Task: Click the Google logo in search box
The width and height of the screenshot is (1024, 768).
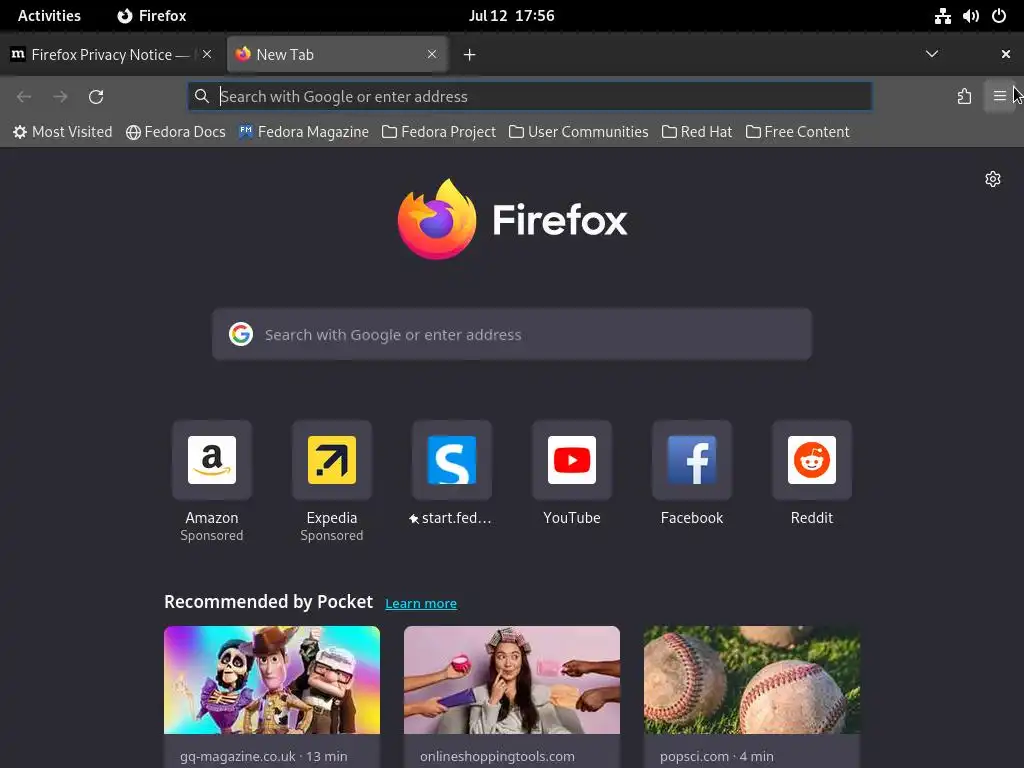Action: pos(241,334)
